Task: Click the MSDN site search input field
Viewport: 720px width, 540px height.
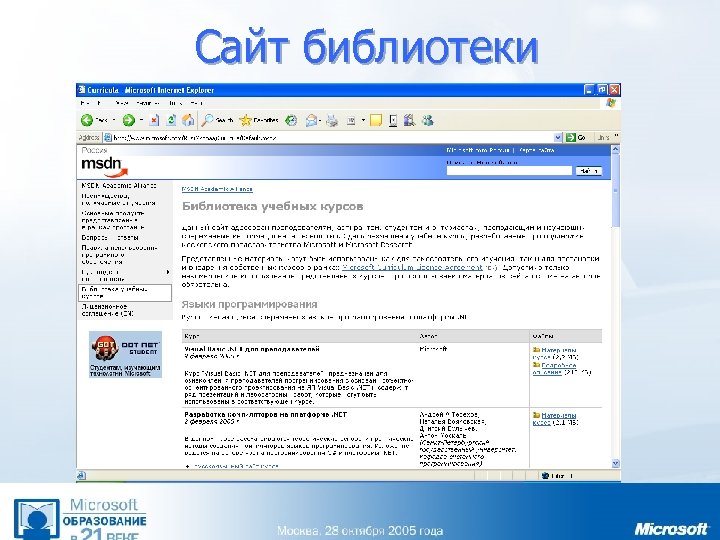Action: click(x=509, y=171)
